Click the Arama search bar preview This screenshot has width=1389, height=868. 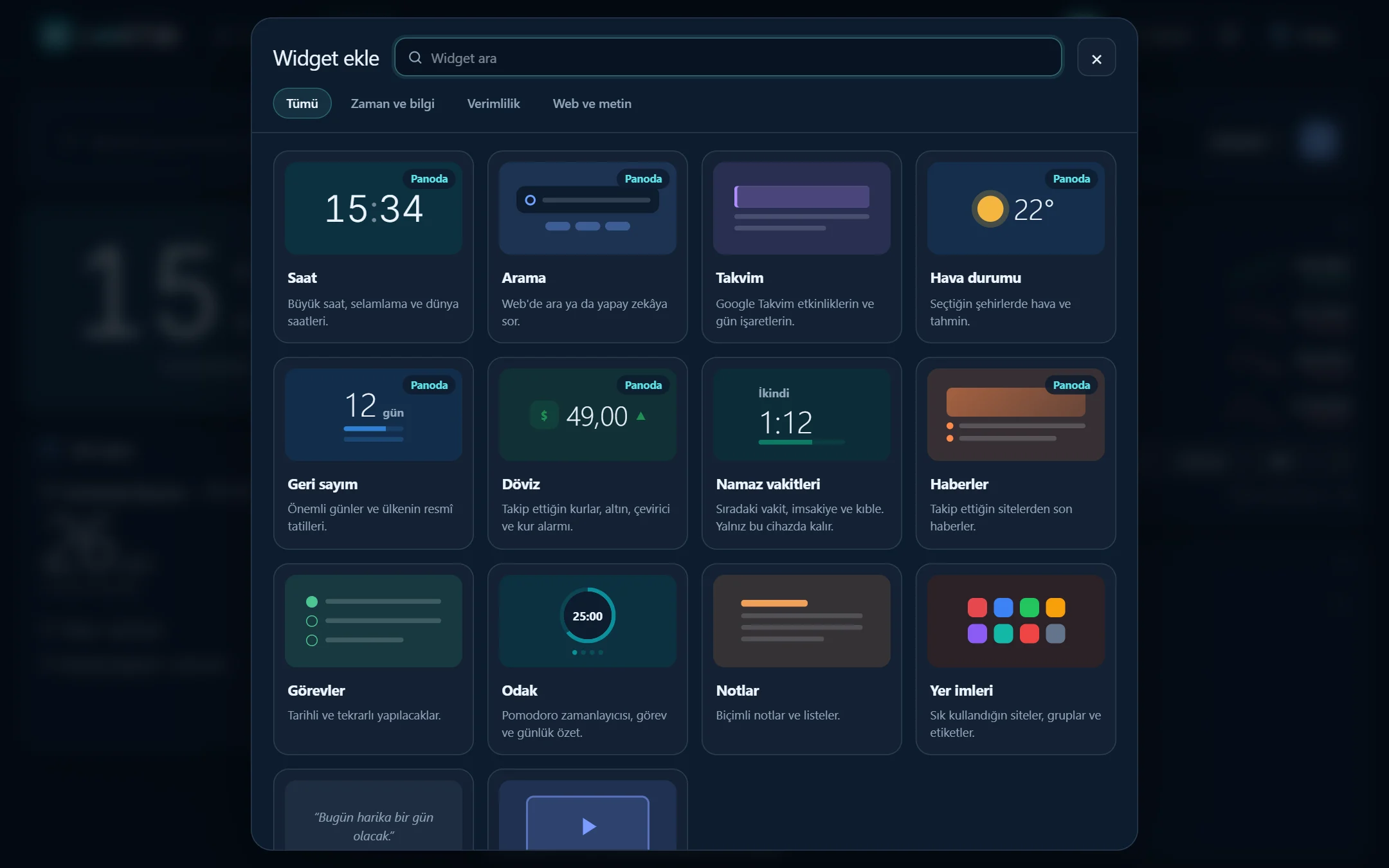(588, 208)
